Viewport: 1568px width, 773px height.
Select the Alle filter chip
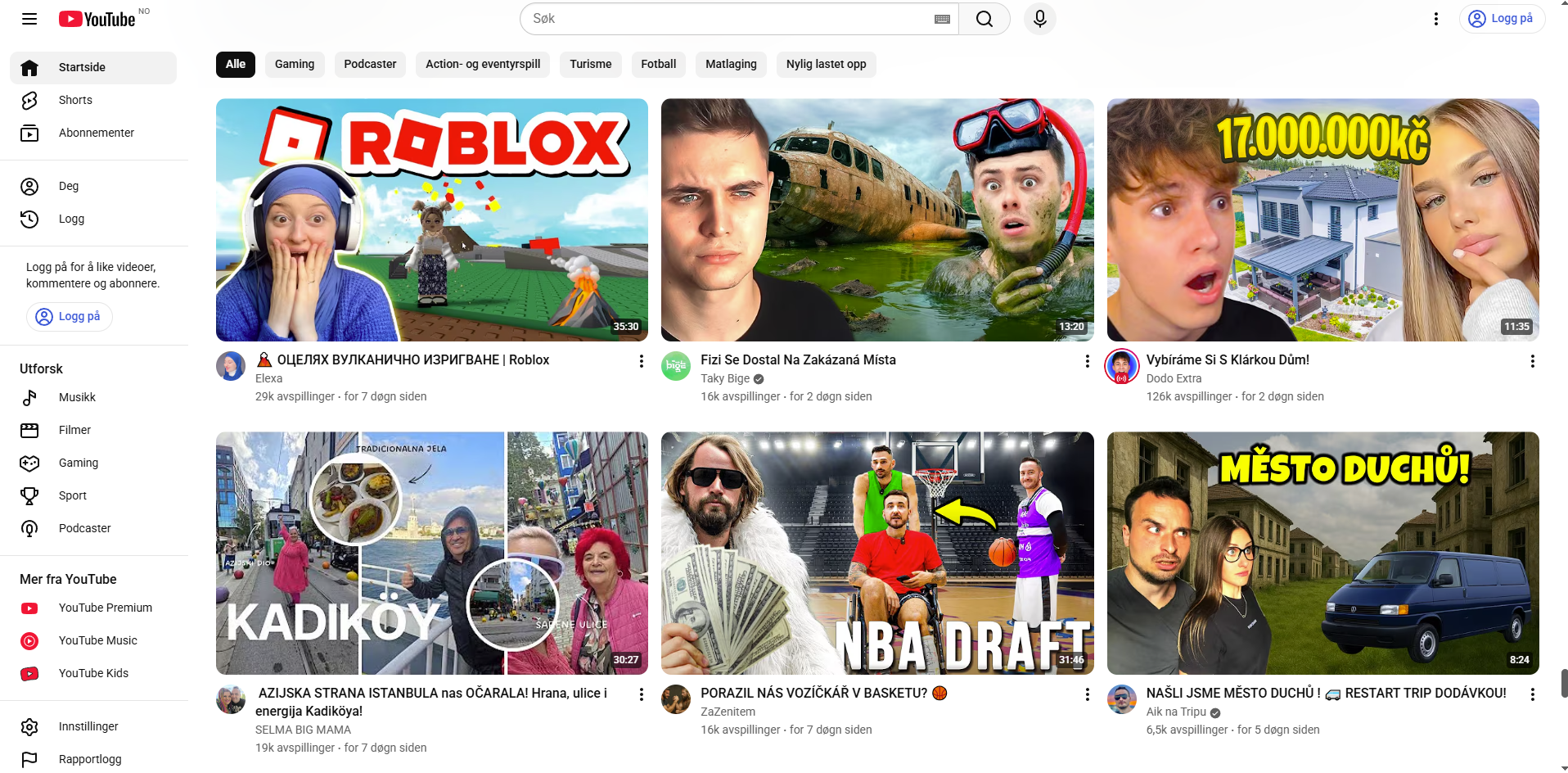[236, 65]
